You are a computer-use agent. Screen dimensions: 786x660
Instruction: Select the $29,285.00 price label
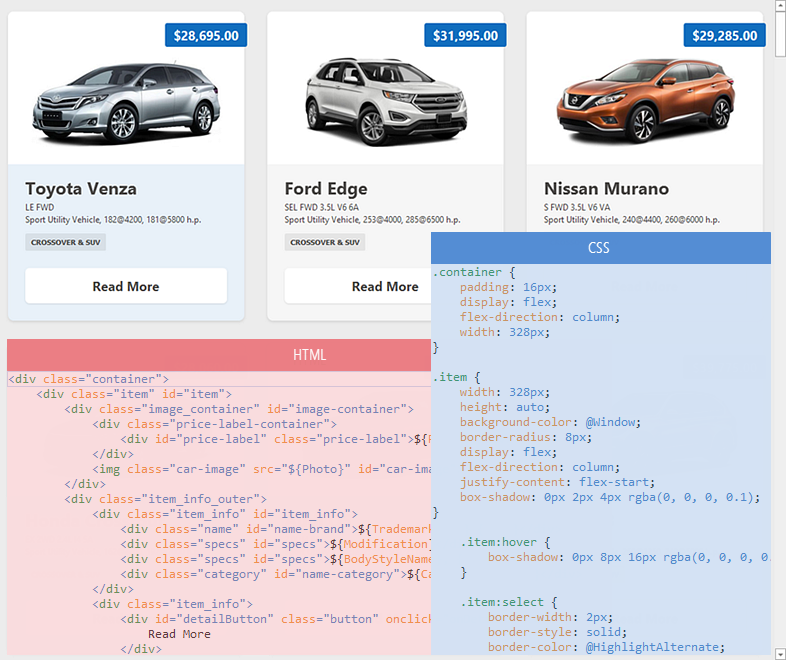[724, 35]
